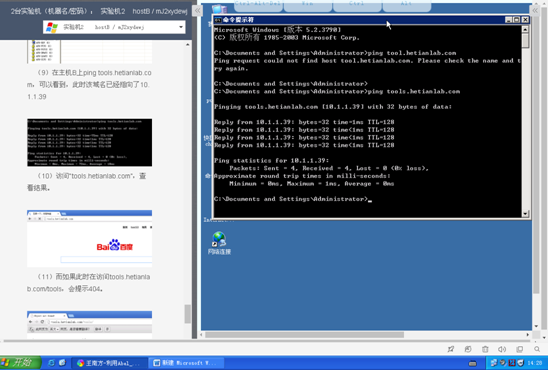Click step (11) 404 instruction text

[x=88, y=283]
